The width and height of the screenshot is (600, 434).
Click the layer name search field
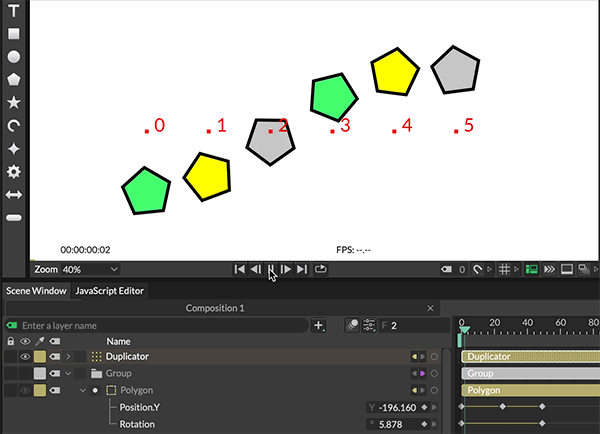[160, 325]
